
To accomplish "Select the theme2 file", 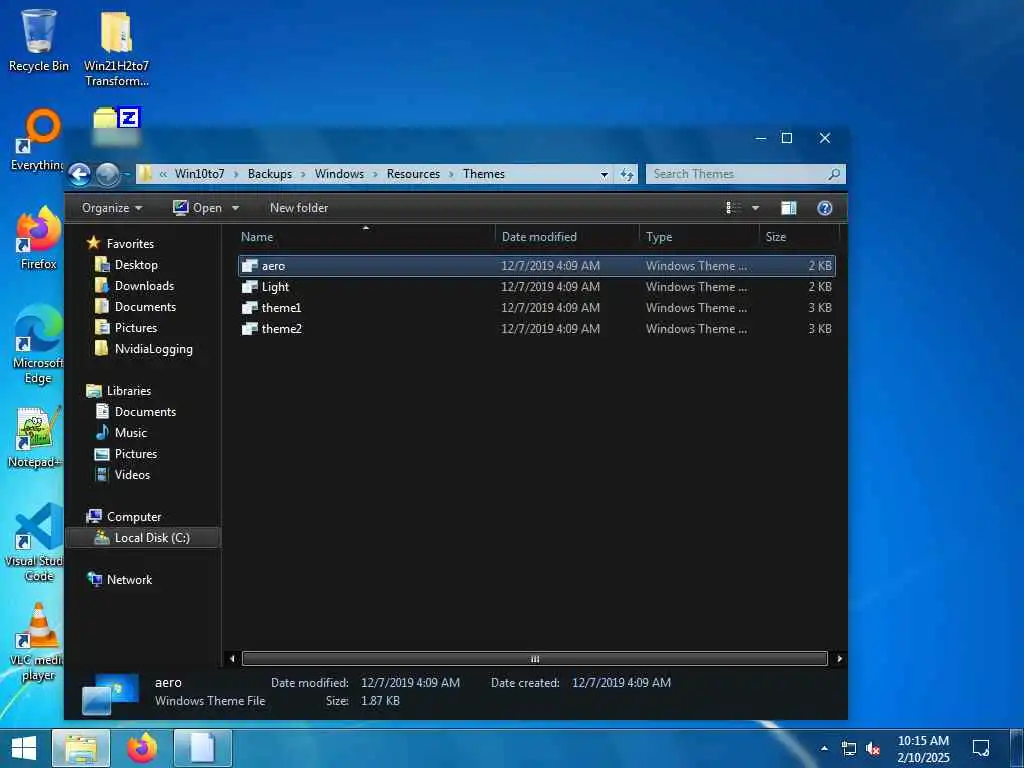I will pos(537,328).
